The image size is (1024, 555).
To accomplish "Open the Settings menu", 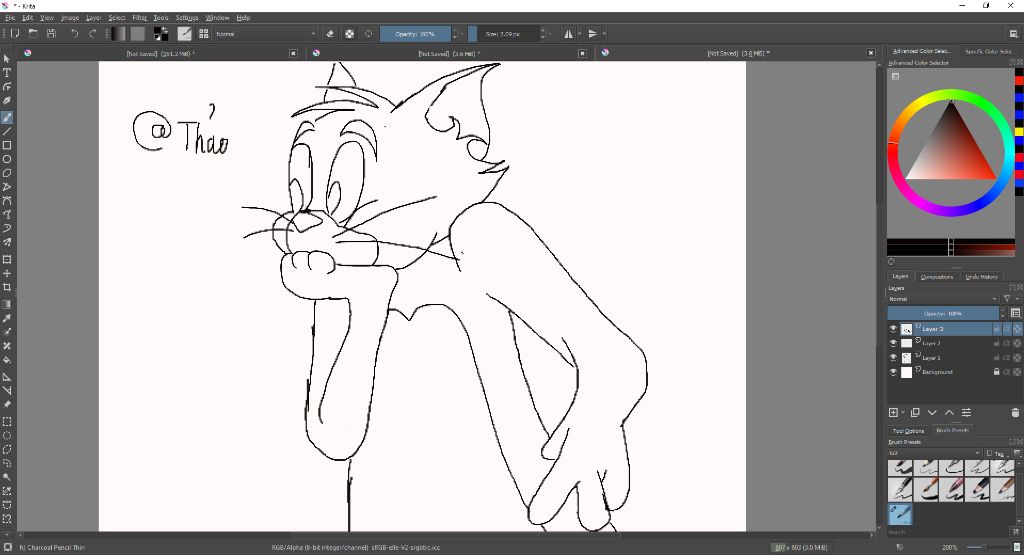I will 187,18.
